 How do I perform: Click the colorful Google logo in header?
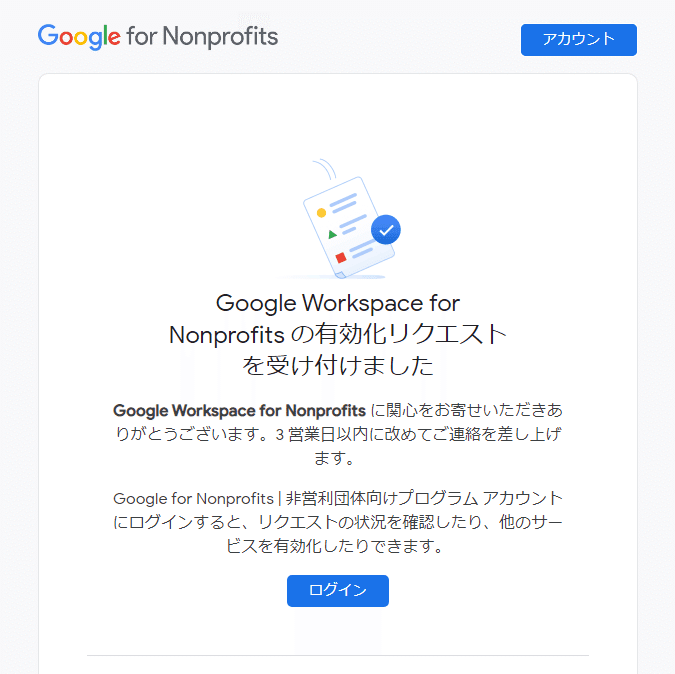(x=79, y=37)
